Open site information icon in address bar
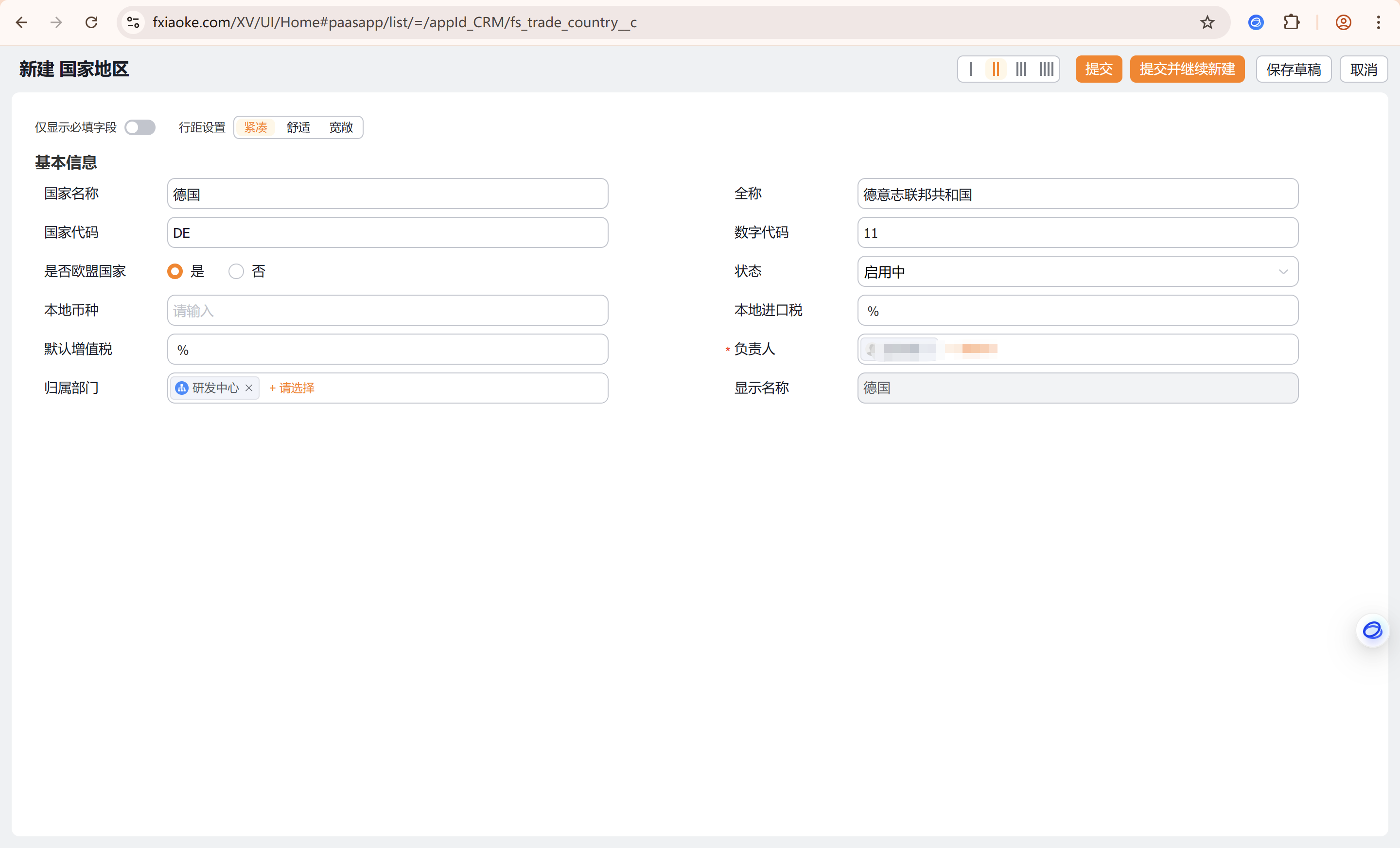Image resolution: width=1400 pixels, height=848 pixels. [133, 22]
